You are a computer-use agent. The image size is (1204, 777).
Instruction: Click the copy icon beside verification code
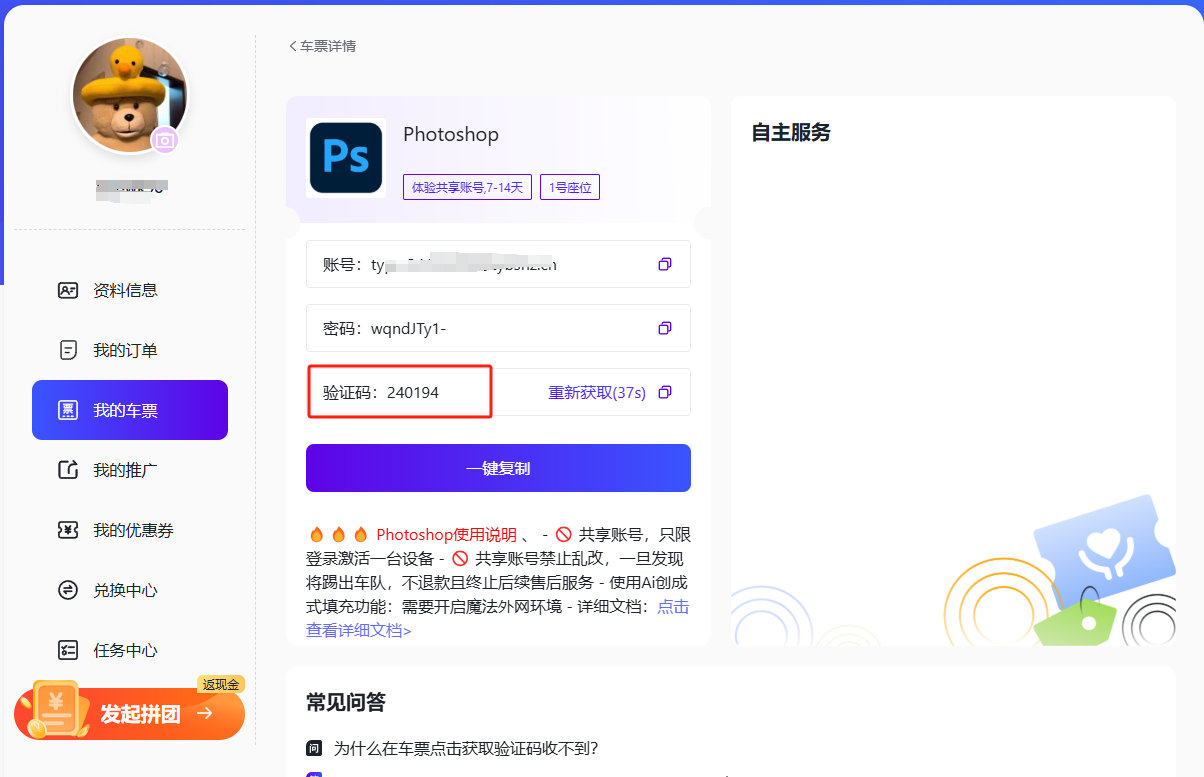coord(665,392)
